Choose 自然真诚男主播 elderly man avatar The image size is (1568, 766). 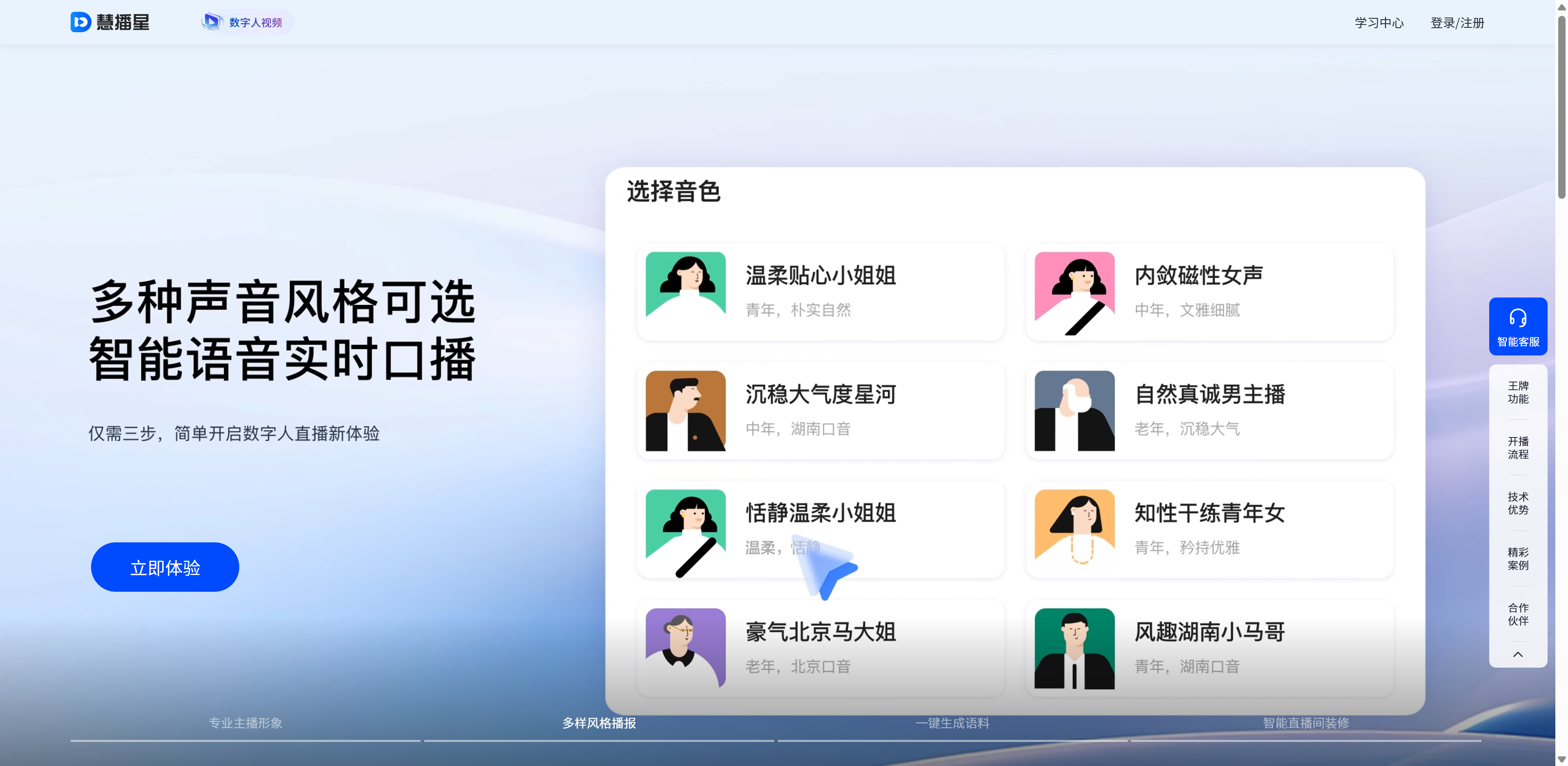(x=1074, y=411)
